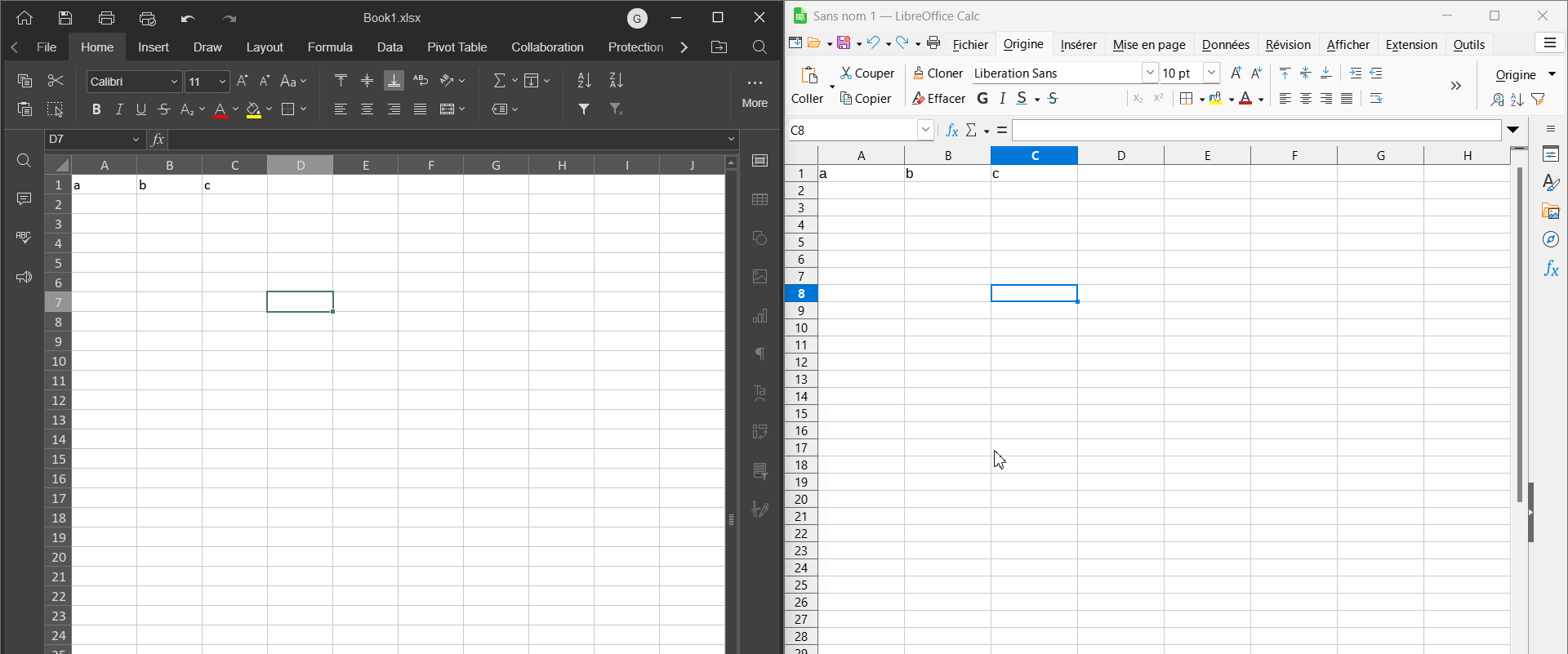Toggle Italic (I) in LibreOffice Calc
This screenshot has height=654, width=1568.
[x=1002, y=99]
